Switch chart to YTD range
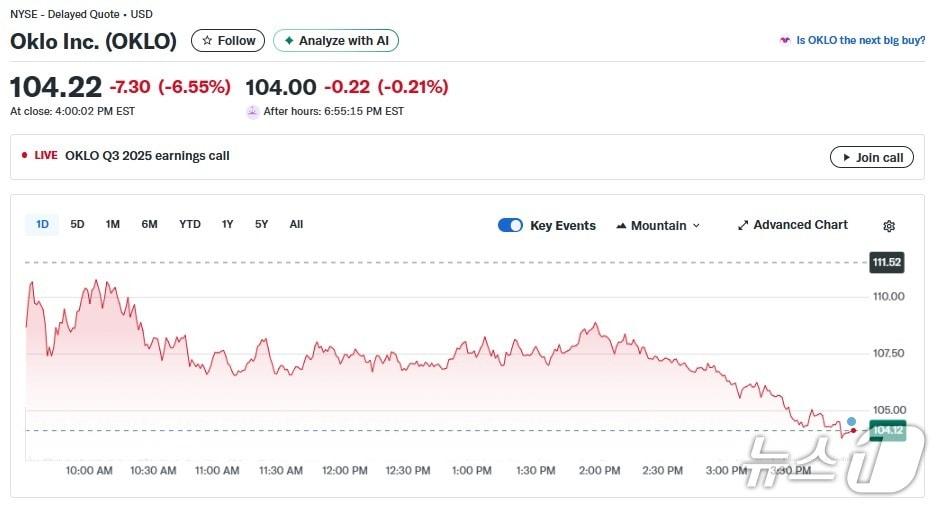Image resolution: width=939 pixels, height=507 pixels. (190, 224)
